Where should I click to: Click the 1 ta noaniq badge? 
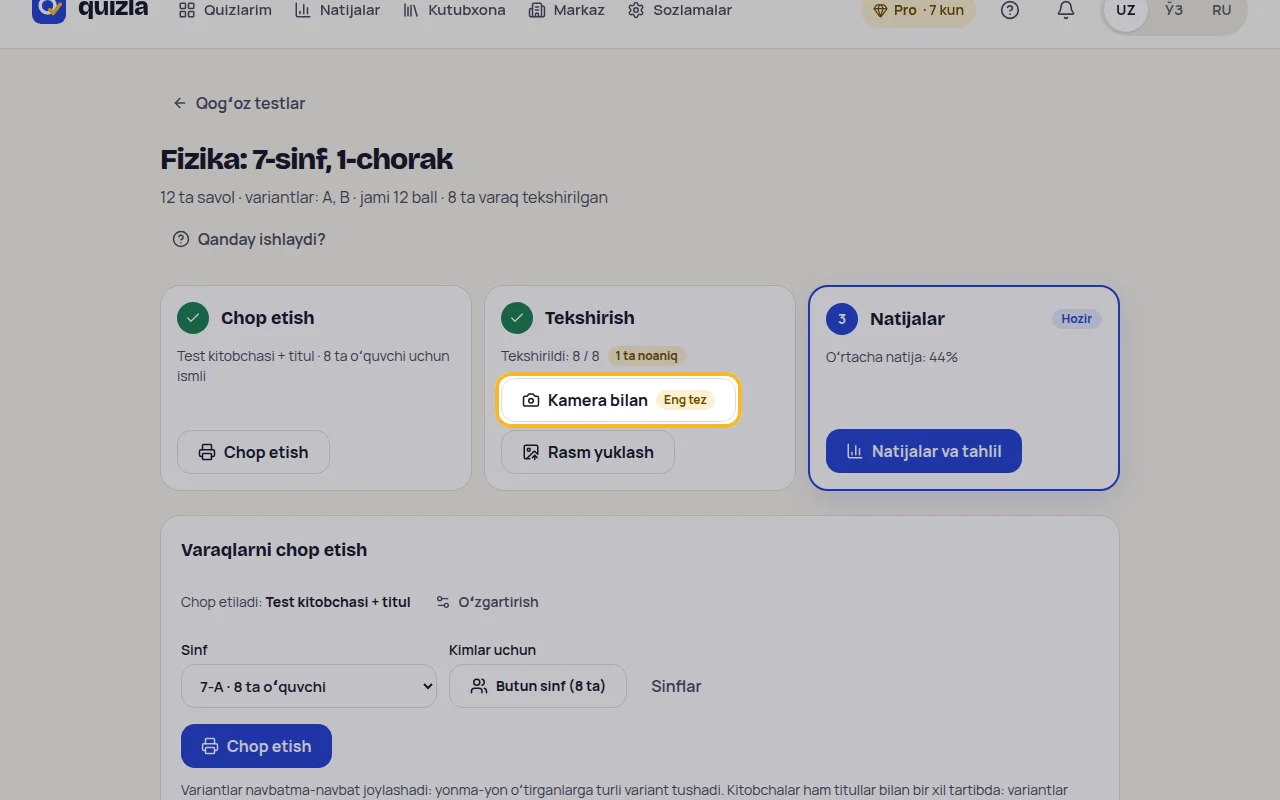[x=647, y=356]
